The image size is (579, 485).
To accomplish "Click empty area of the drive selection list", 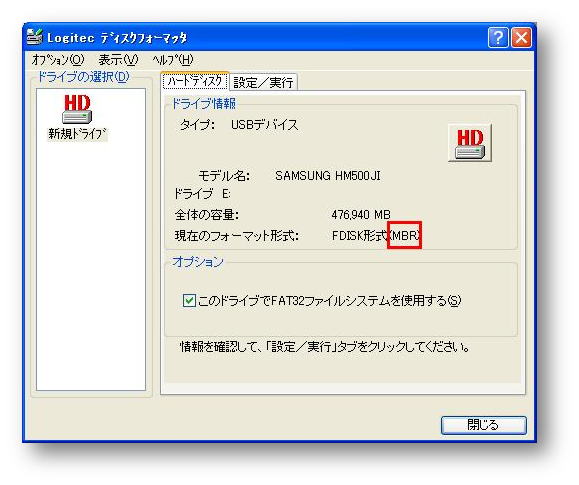I will point(91,266).
